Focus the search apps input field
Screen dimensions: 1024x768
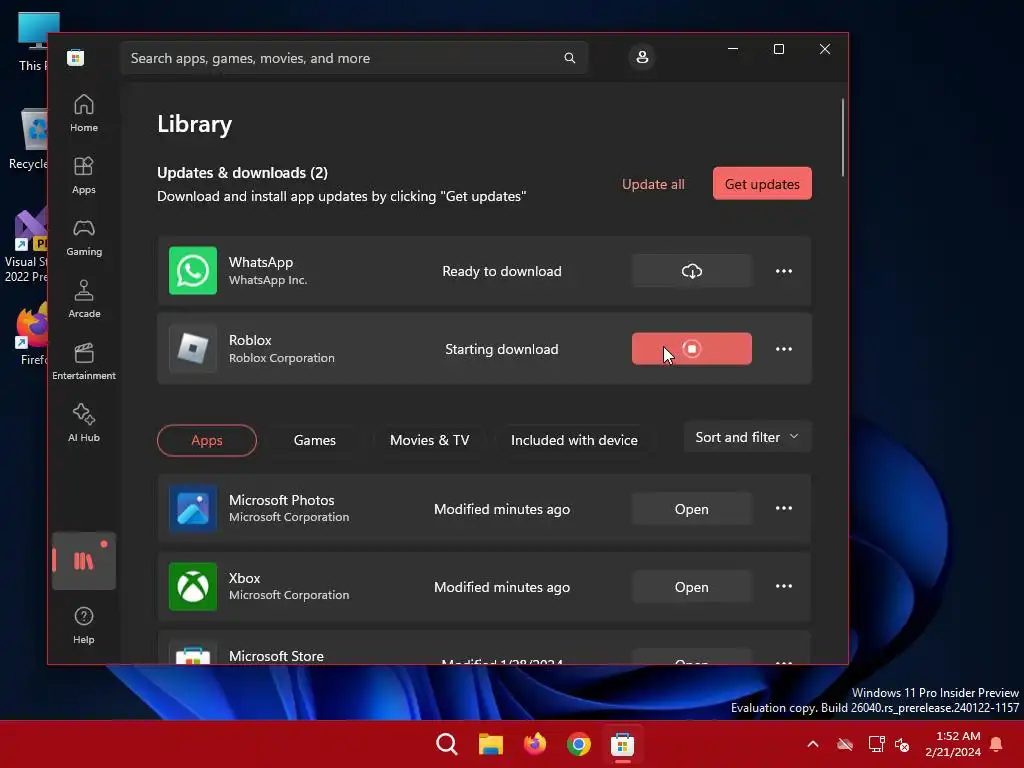(x=355, y=58)
